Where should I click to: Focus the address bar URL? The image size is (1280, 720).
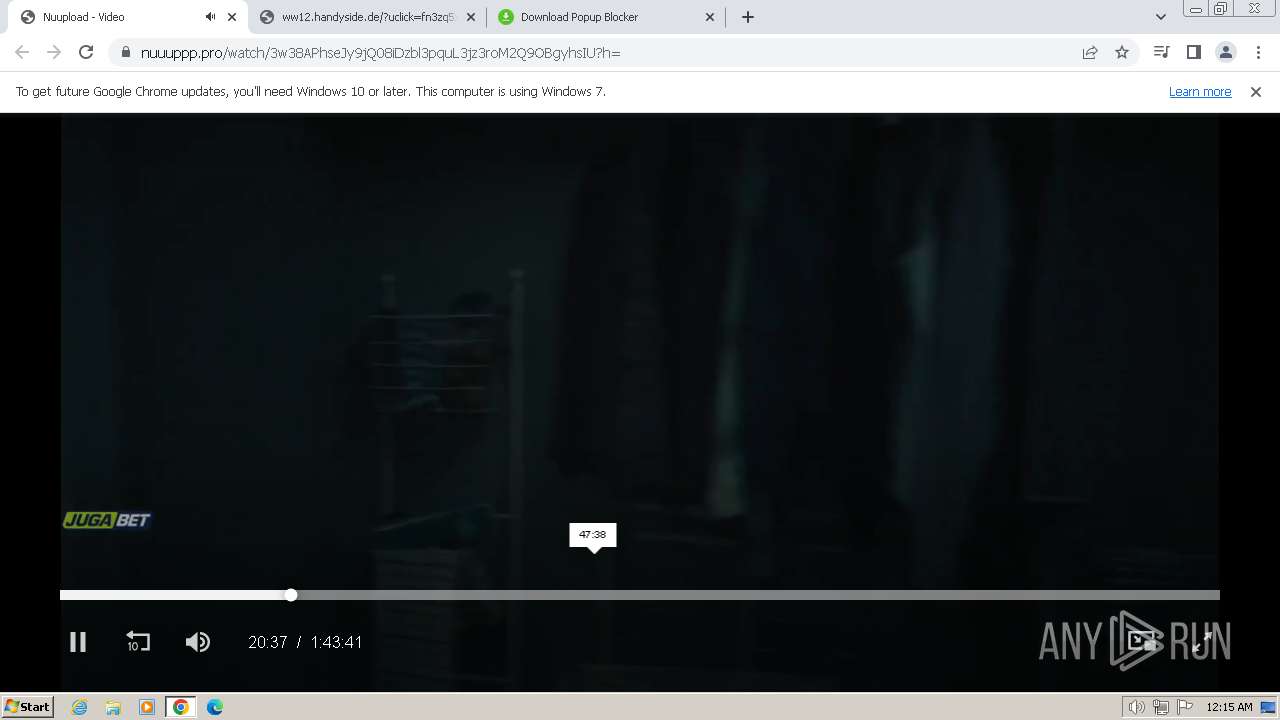(x=380, y=53)
